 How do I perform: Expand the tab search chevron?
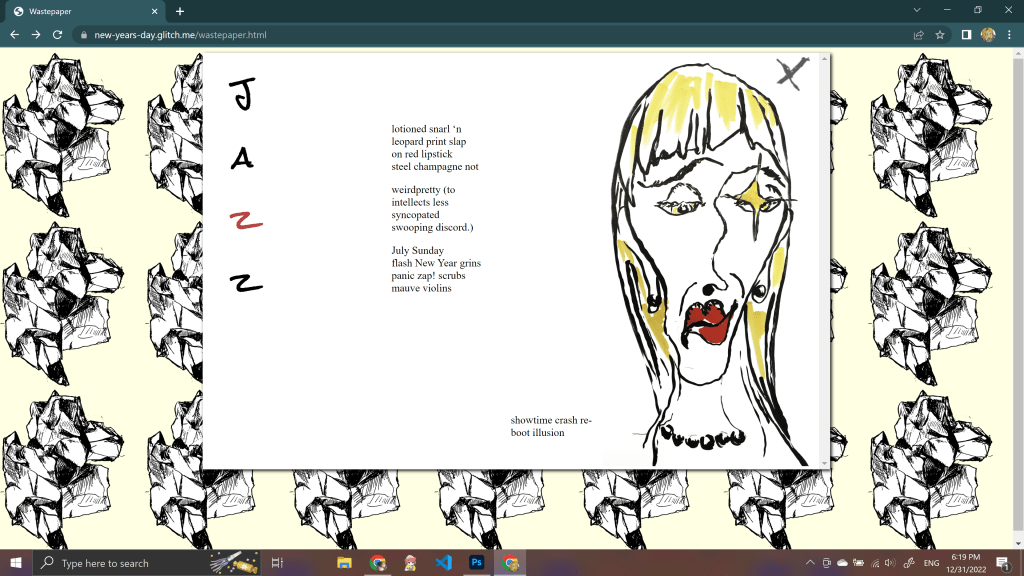tap(918, 10)
